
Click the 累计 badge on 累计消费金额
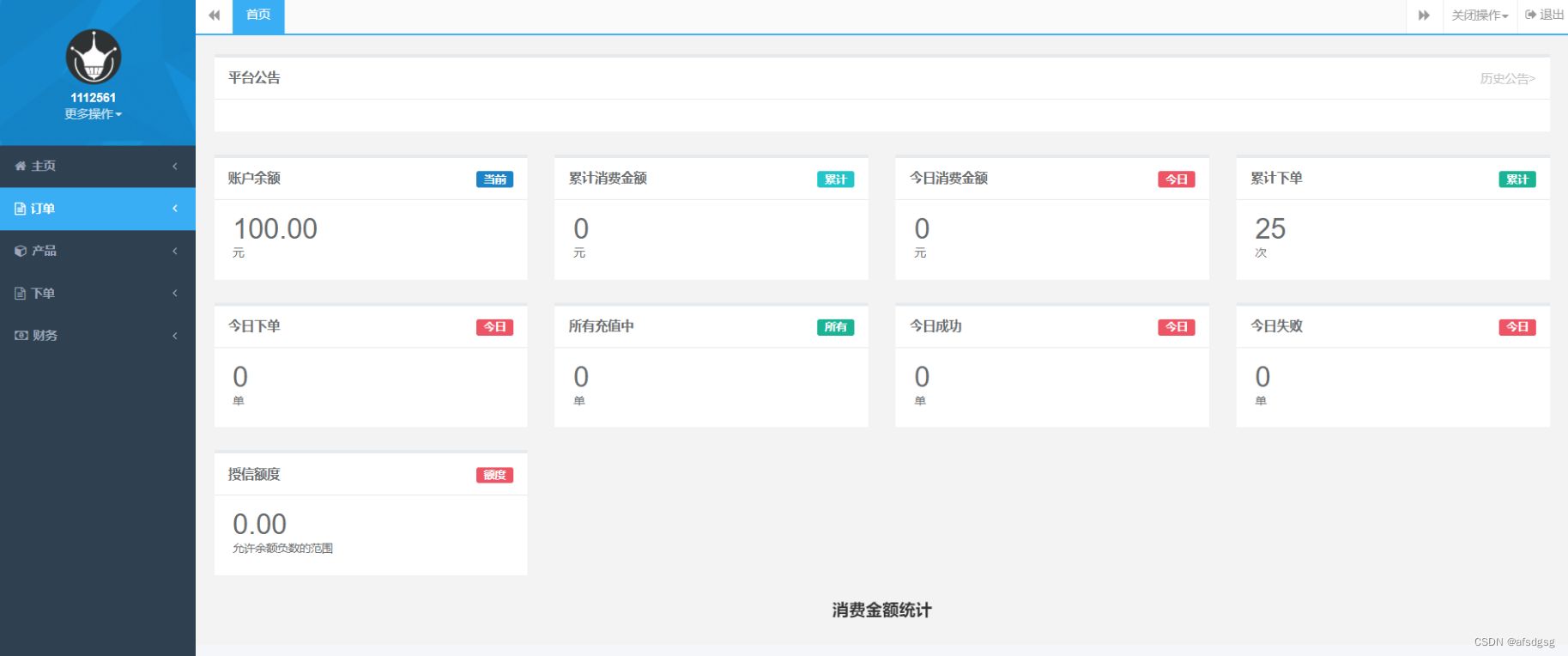[835, 179]
